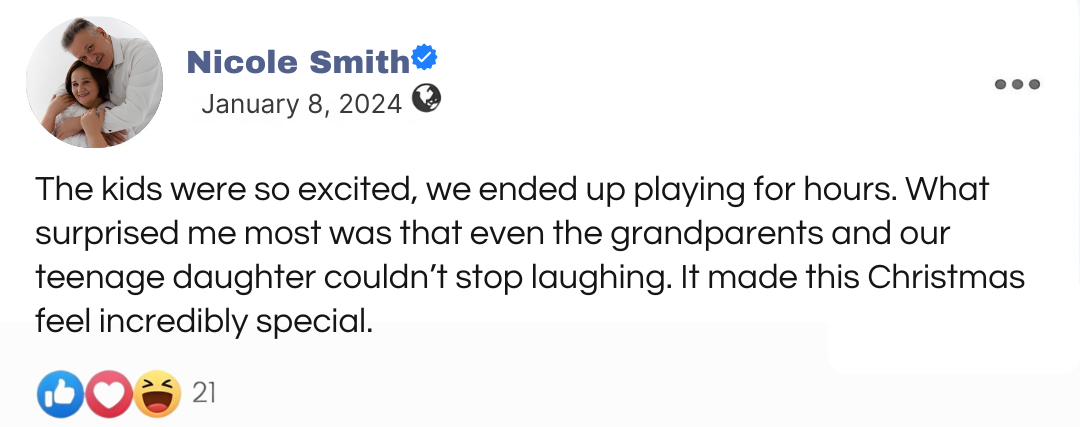The width and height of the screenshot is (1080, 427).
Task: Click the laughing Haha reaction emoji
Action: (157, 393)
